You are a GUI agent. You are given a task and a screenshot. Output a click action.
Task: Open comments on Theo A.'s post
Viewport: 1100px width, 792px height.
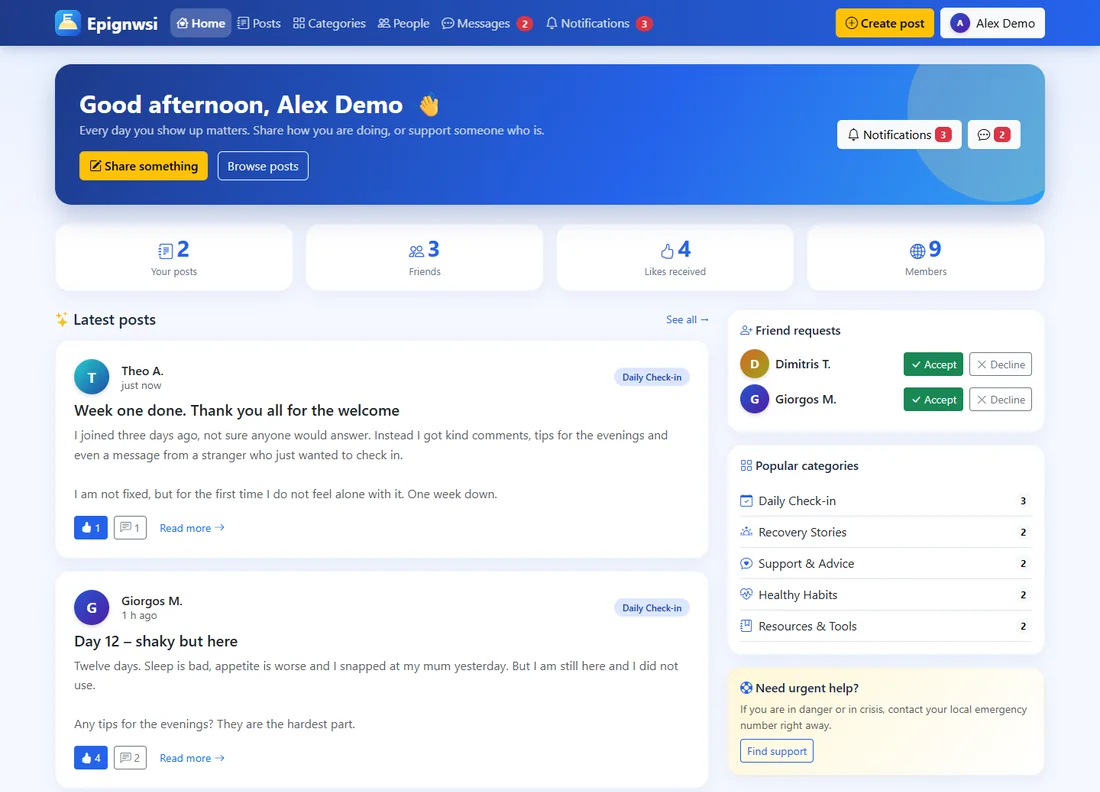click(x=130, y=528)
